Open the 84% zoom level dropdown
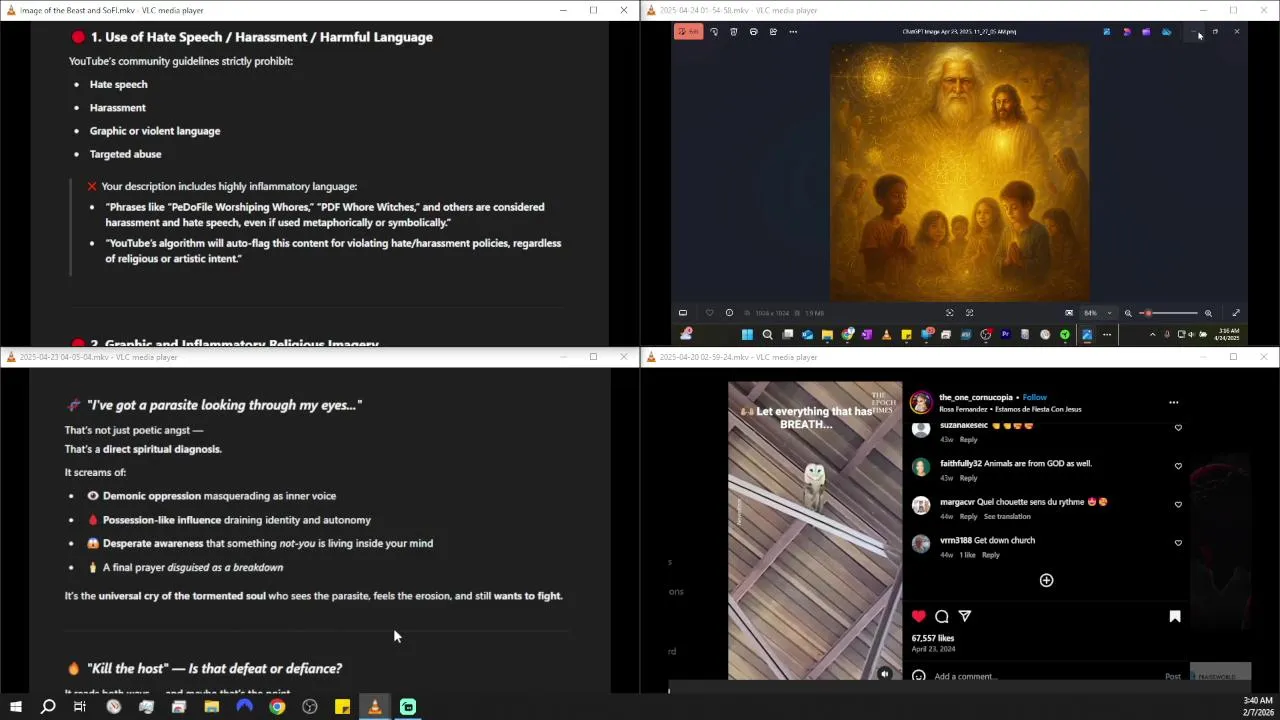Viewport: 1280px width, 720px height. tap(1098, 313)
